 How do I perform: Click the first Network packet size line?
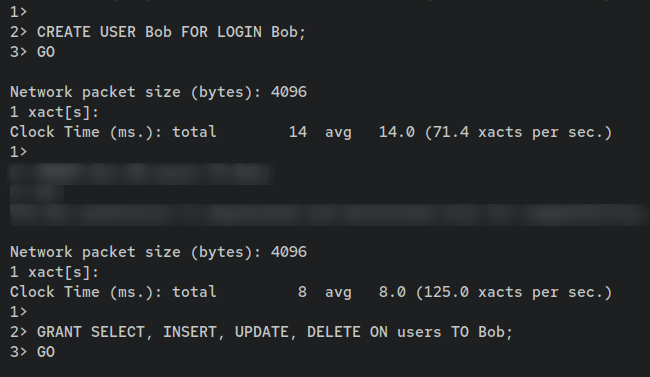click(158, 92)
